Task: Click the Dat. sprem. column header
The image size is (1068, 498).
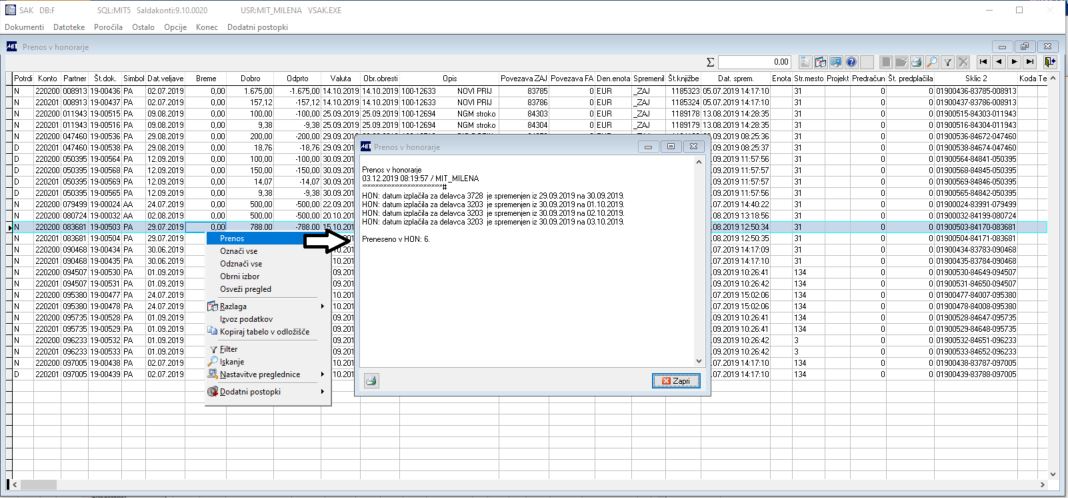Action: [x=736, y=78]
